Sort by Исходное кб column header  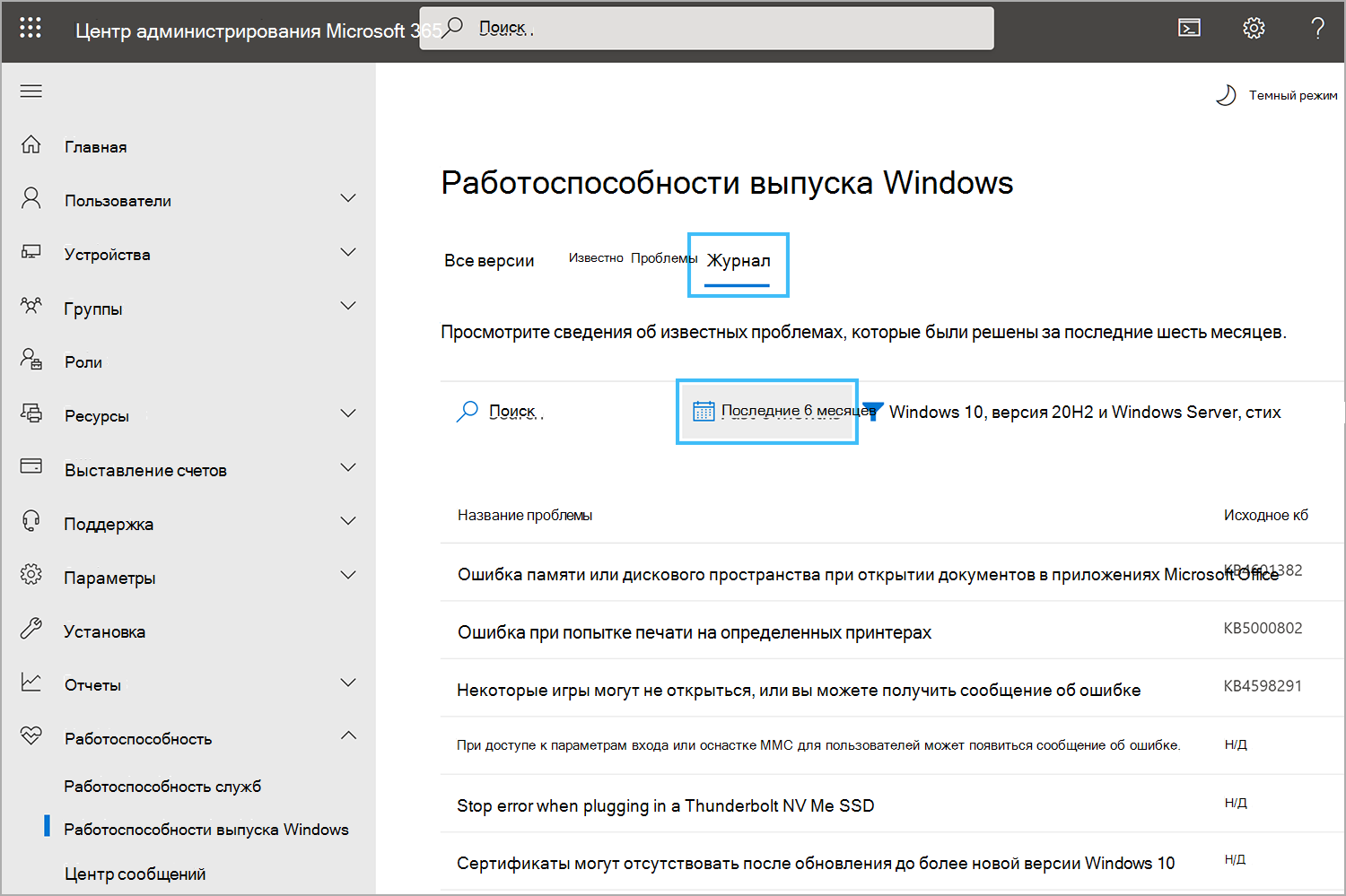pyautogui.click(x=1266, y=515)
